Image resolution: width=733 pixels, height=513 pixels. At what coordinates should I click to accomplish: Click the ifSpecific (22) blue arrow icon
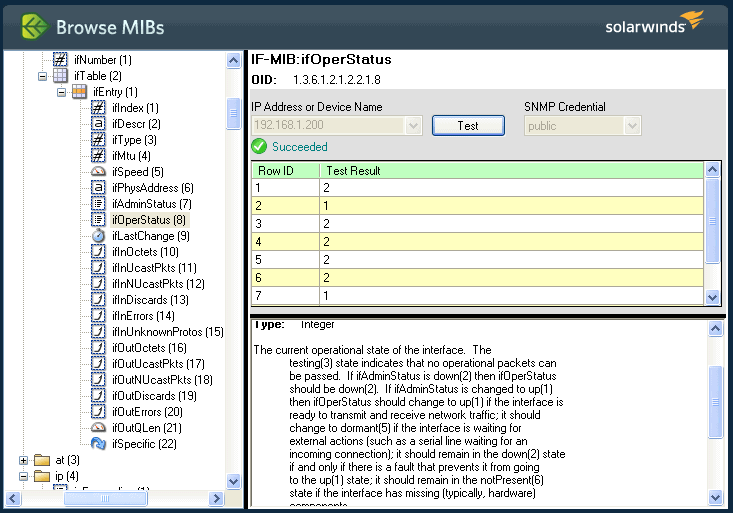[x=98, y=443]
